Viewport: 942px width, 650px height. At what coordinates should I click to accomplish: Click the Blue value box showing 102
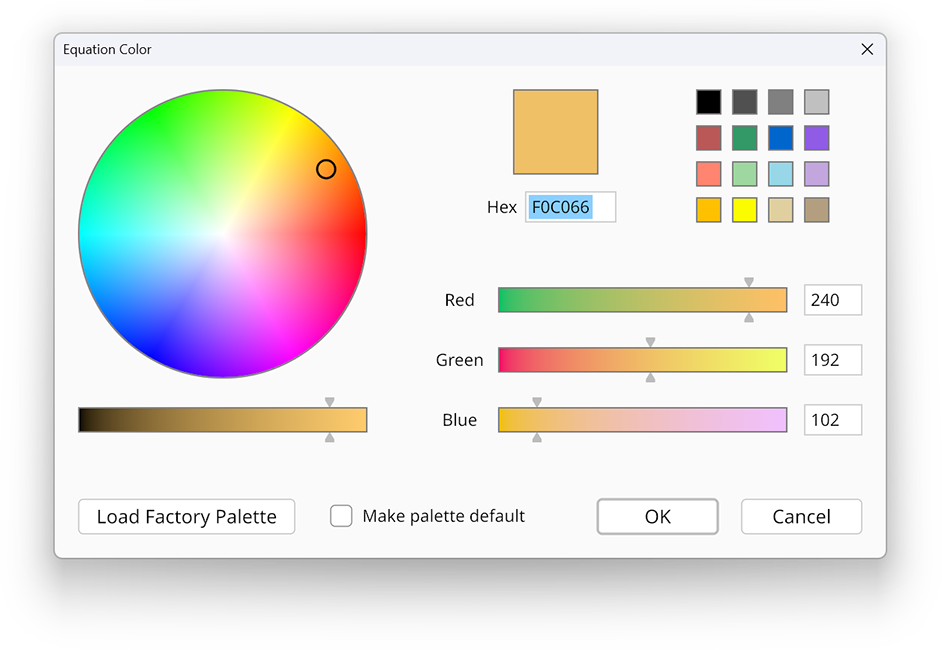point(832,419)
